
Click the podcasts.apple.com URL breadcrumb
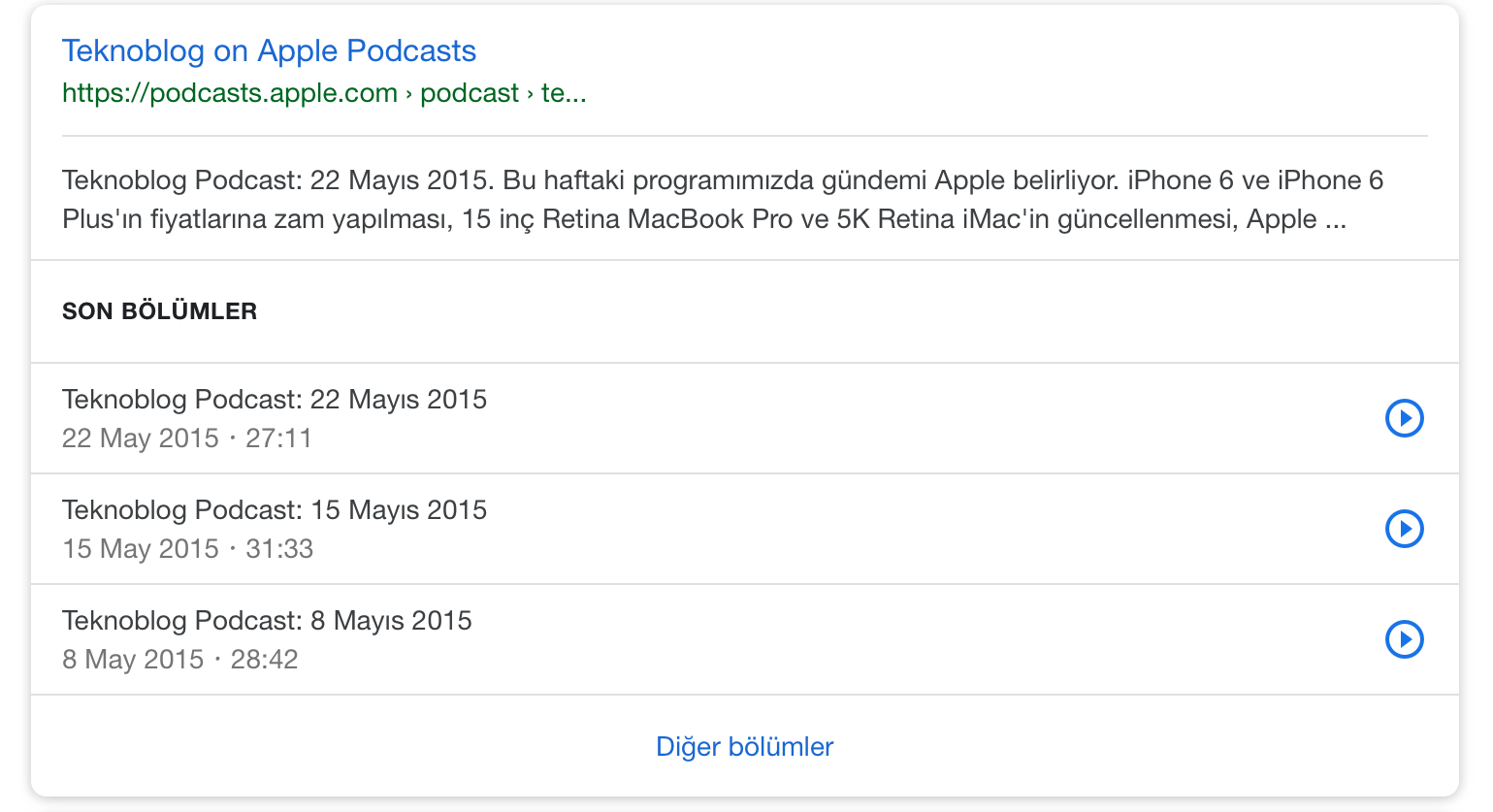pos(324,93)
